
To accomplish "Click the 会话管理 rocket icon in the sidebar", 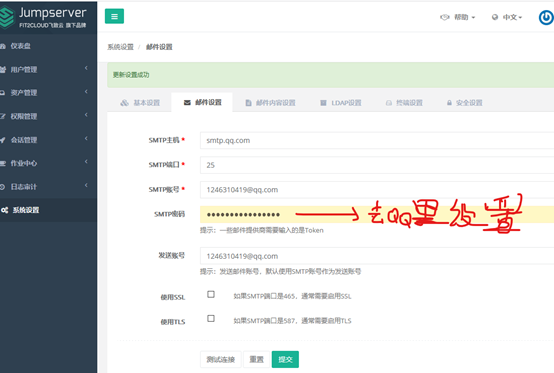I will tap(3, 140).
